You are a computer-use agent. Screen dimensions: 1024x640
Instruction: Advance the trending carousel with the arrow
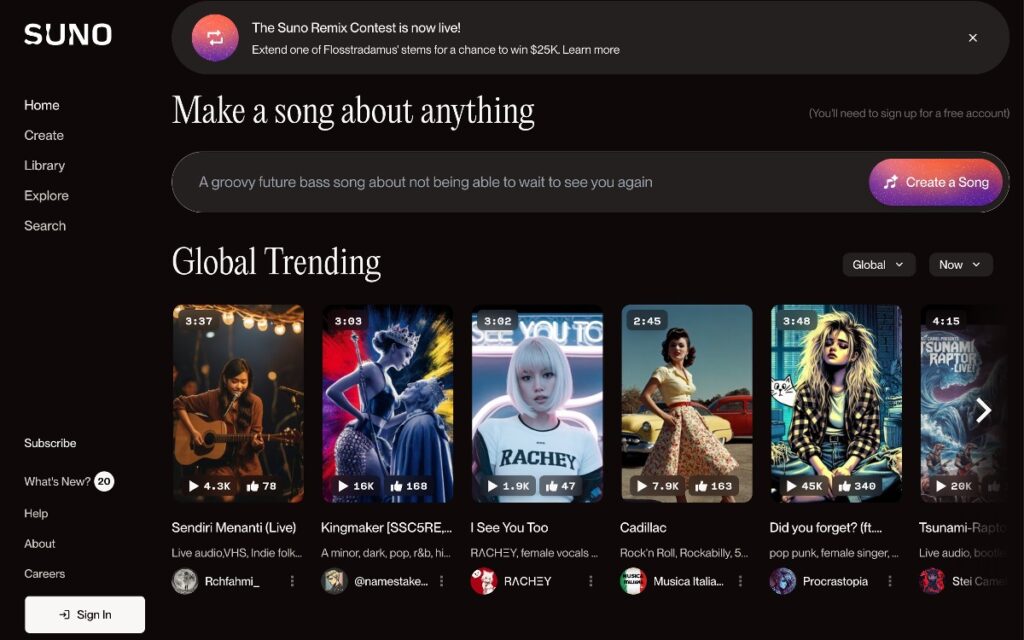(x=982, y=410)
